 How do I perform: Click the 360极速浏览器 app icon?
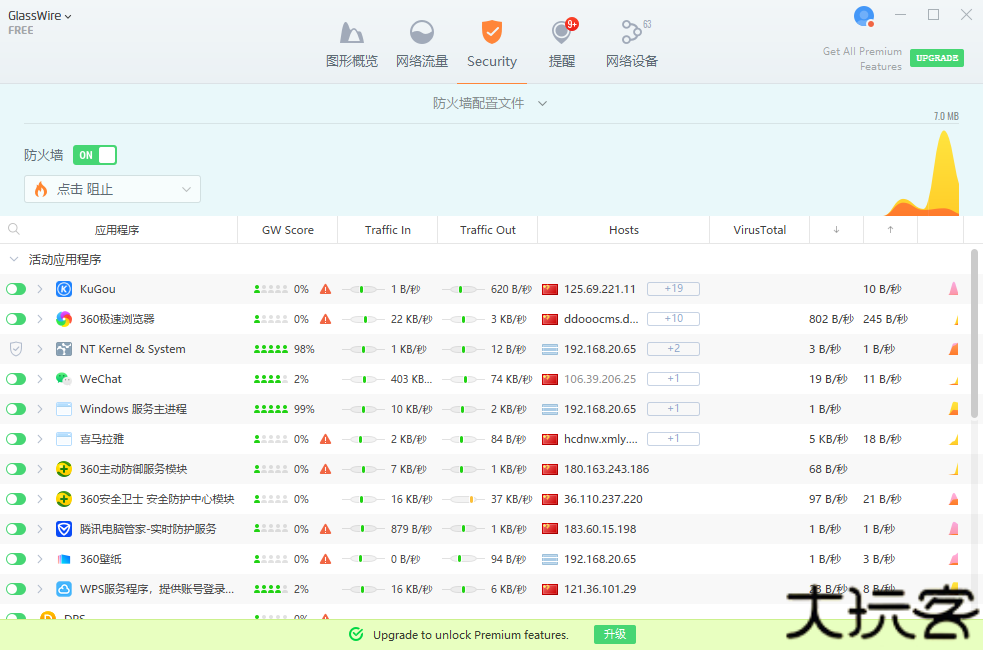click(64, 319)
